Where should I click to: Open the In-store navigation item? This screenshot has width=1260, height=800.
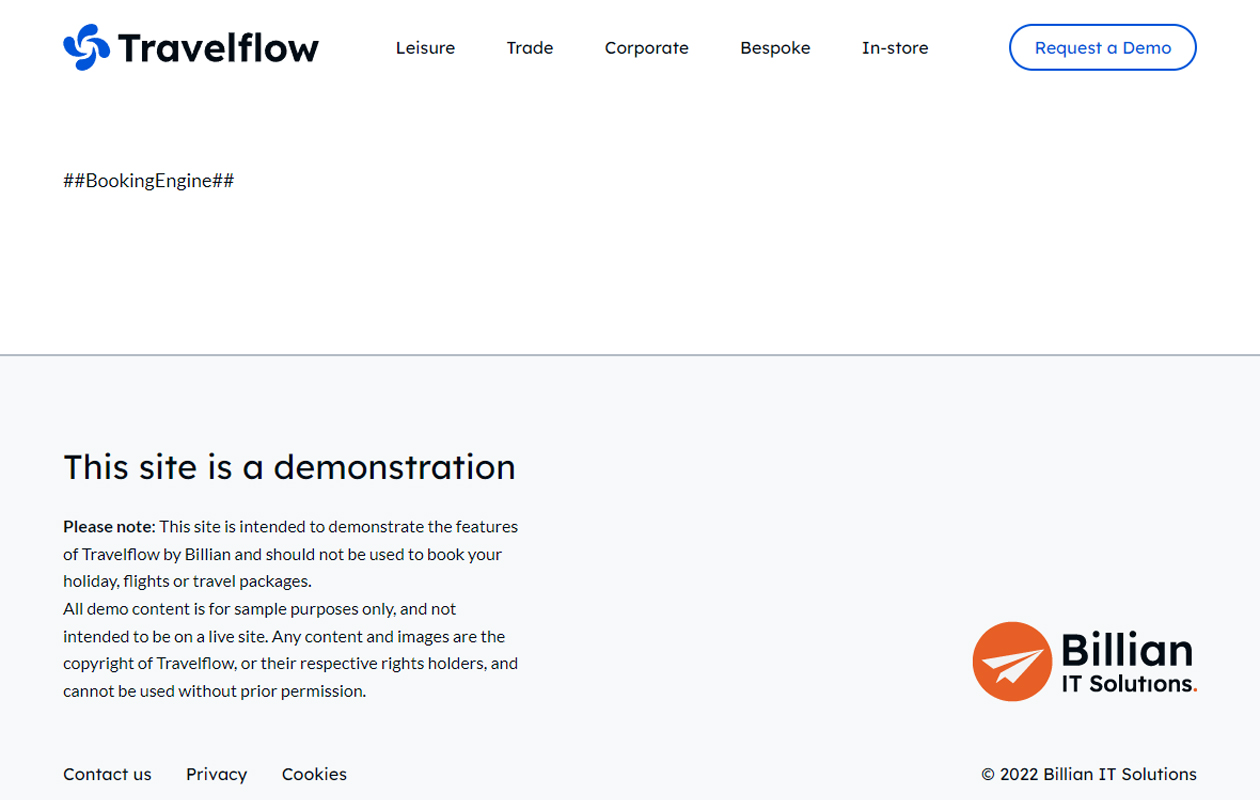[895, 48]
